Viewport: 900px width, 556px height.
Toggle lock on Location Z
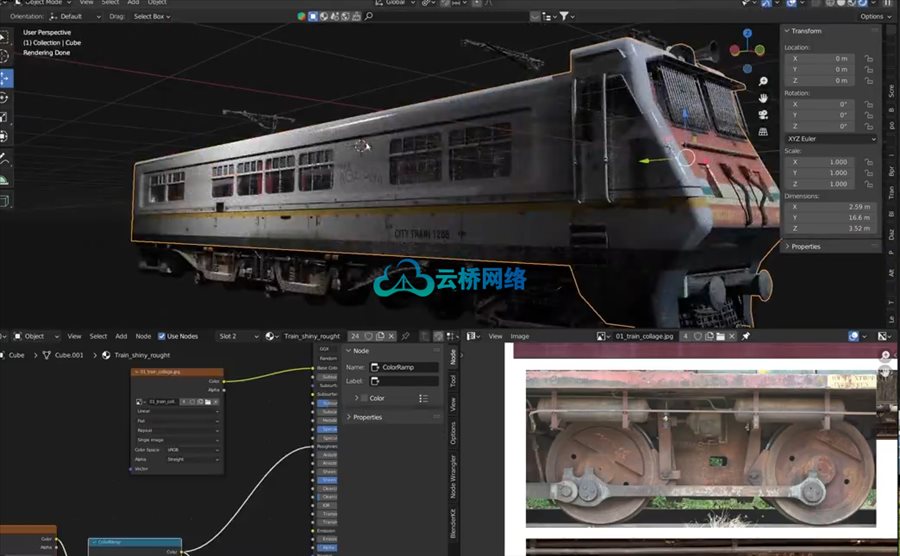point(868,81)
